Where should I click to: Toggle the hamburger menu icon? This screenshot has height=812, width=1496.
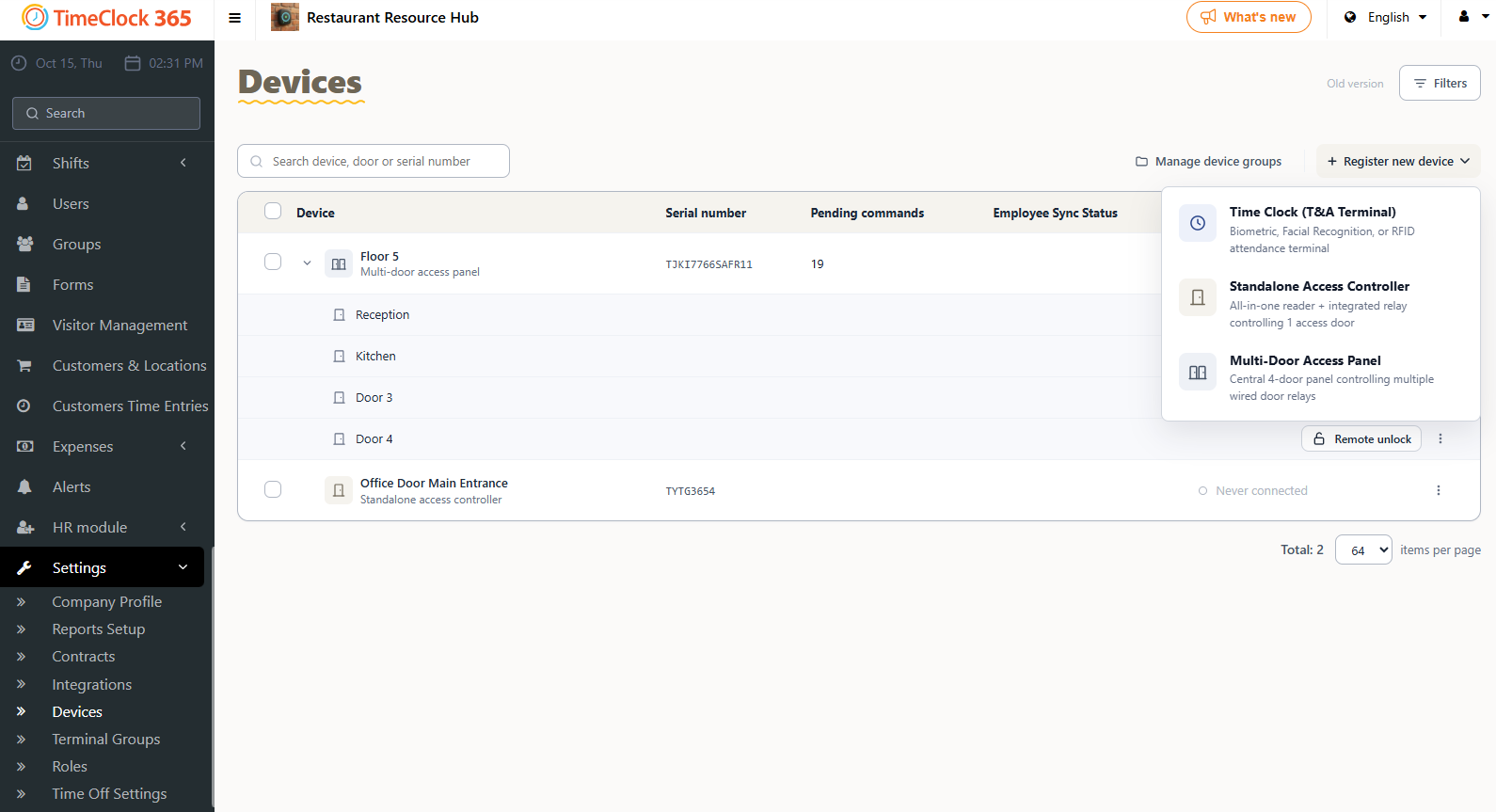(x=235, y=18)
